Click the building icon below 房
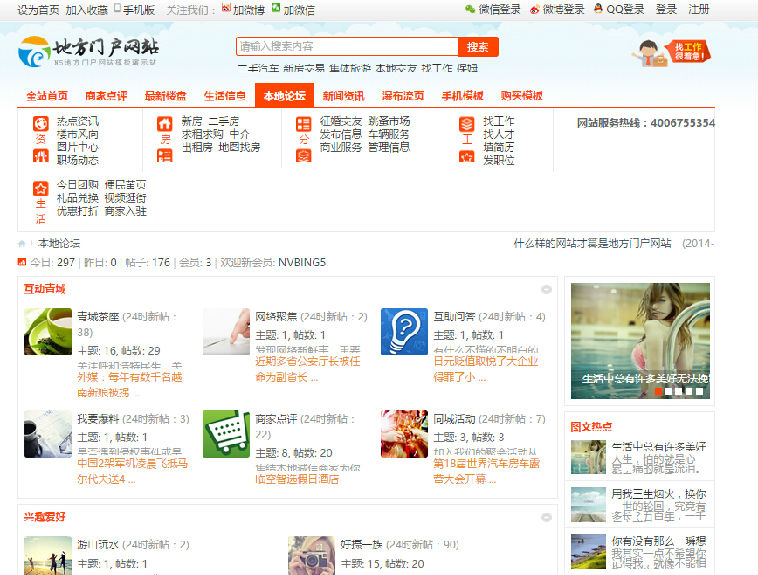Viewport: 758px width, 575px height. 165,155
